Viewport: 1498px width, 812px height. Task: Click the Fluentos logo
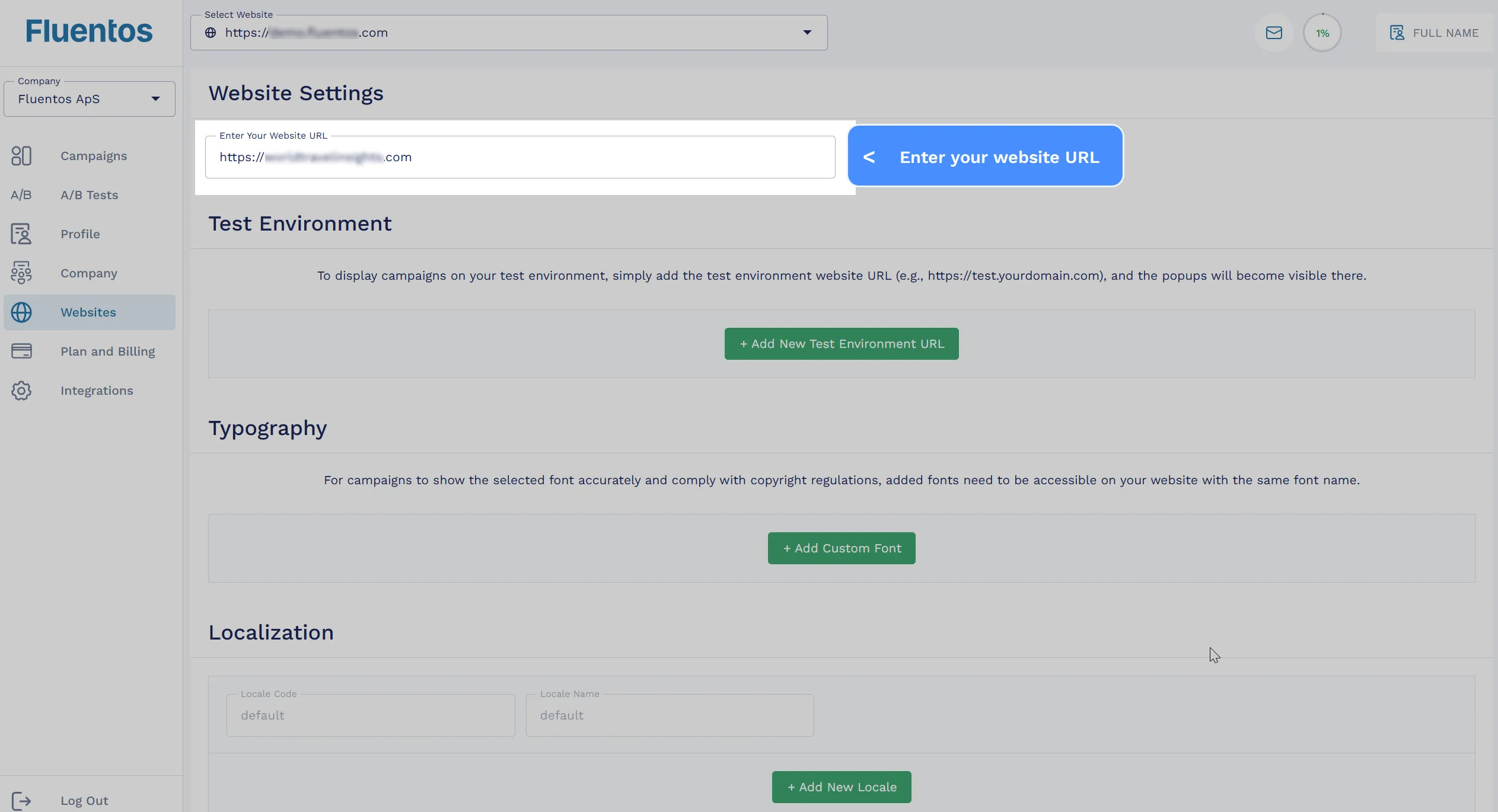89,31
